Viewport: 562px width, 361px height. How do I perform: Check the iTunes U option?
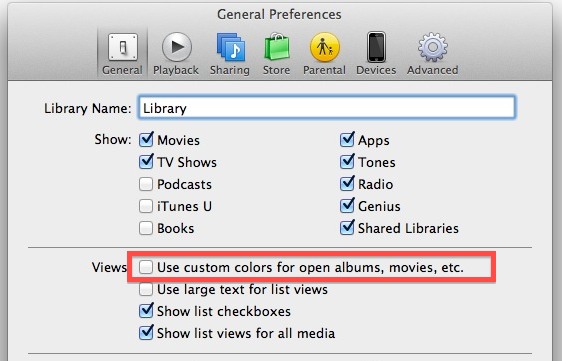click(x=146, y=206)
